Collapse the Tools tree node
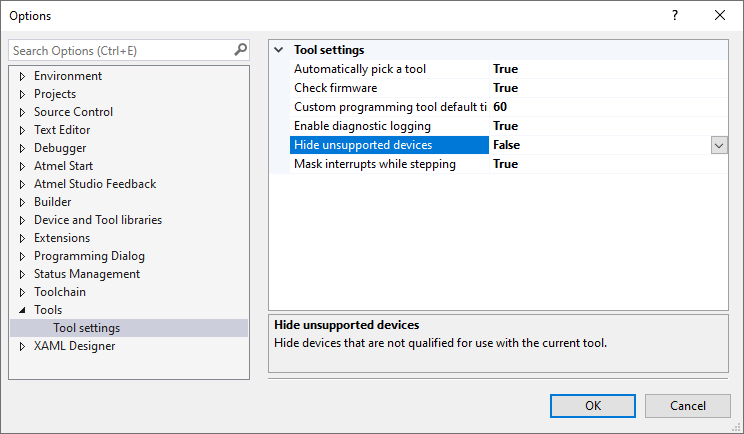Image resolution: width=744 pixels, height=434 pixels. (22, 311)
